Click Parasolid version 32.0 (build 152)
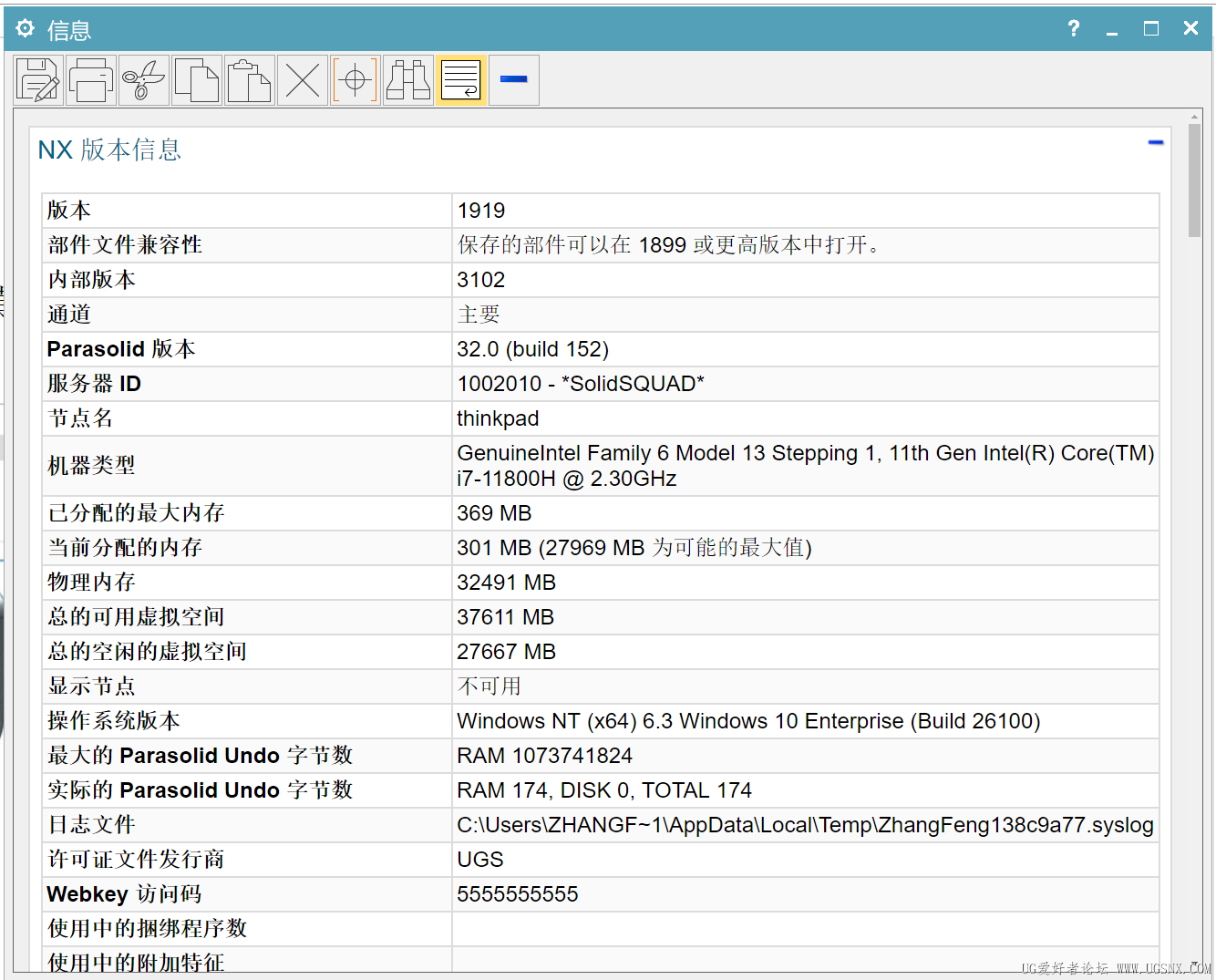 click(x=533, y=349)
